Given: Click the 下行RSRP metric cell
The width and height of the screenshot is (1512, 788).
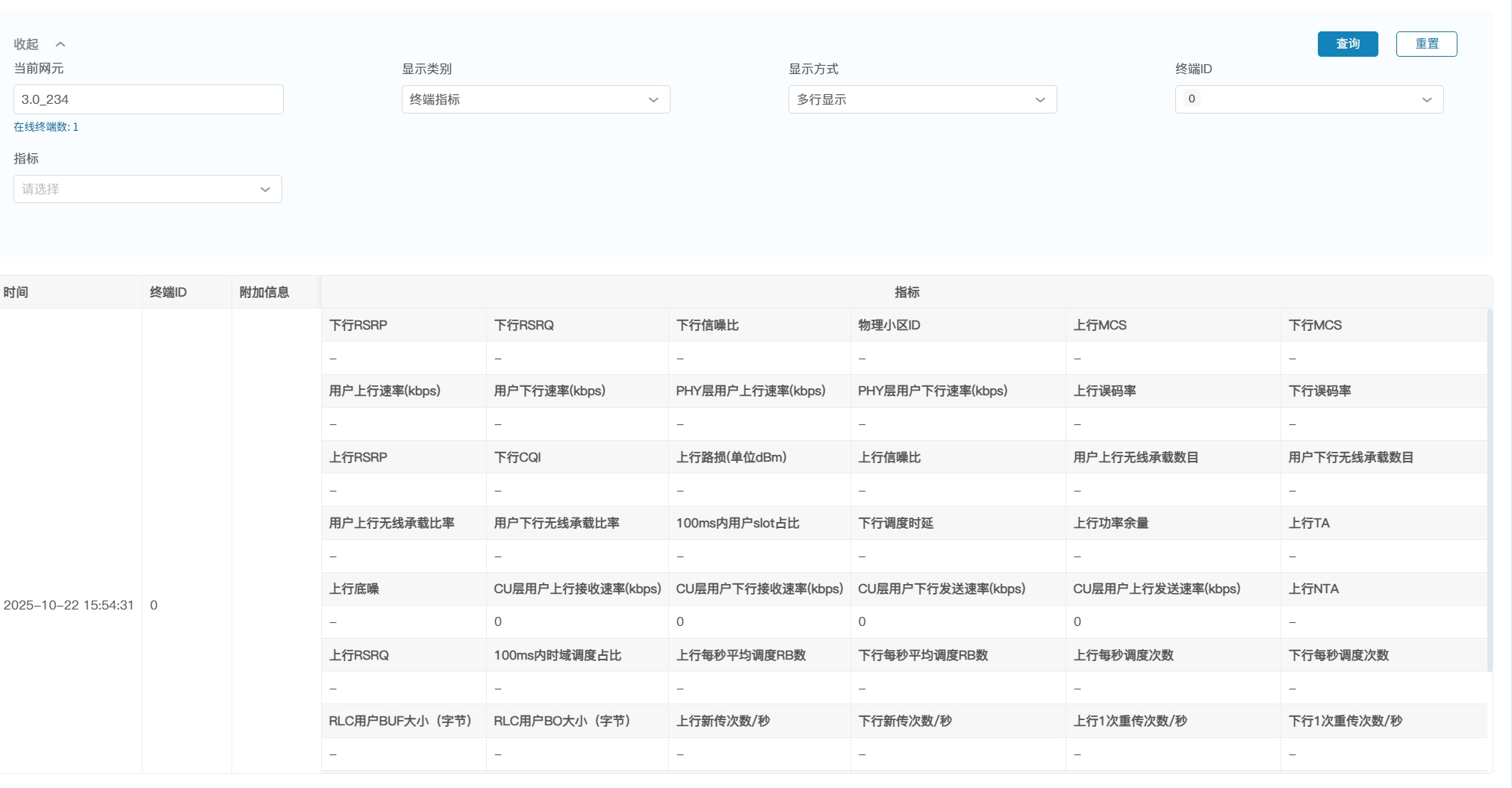Looking at the screenshot, I should click(358, 325).
